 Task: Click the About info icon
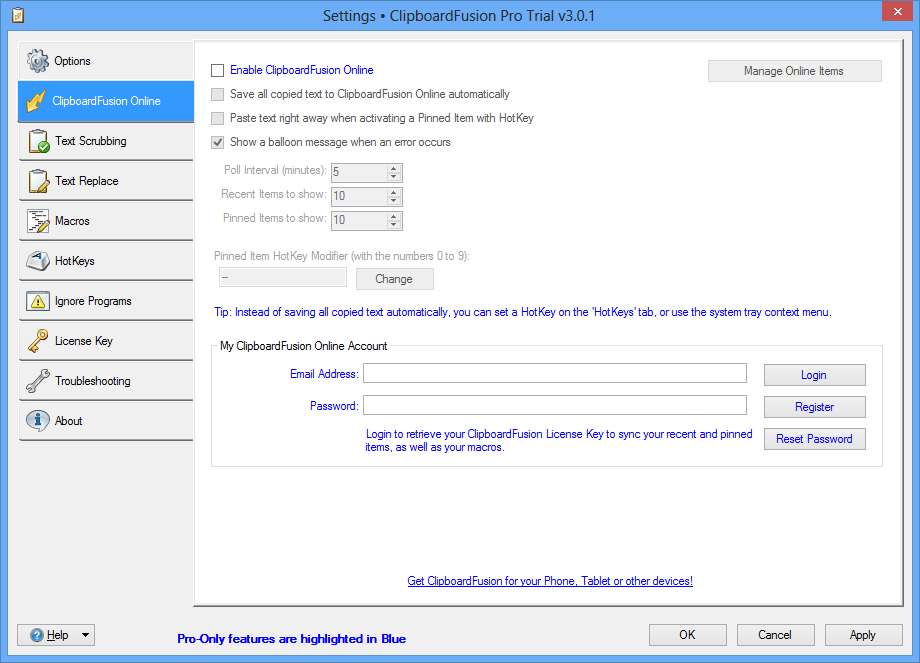[38, 421]
